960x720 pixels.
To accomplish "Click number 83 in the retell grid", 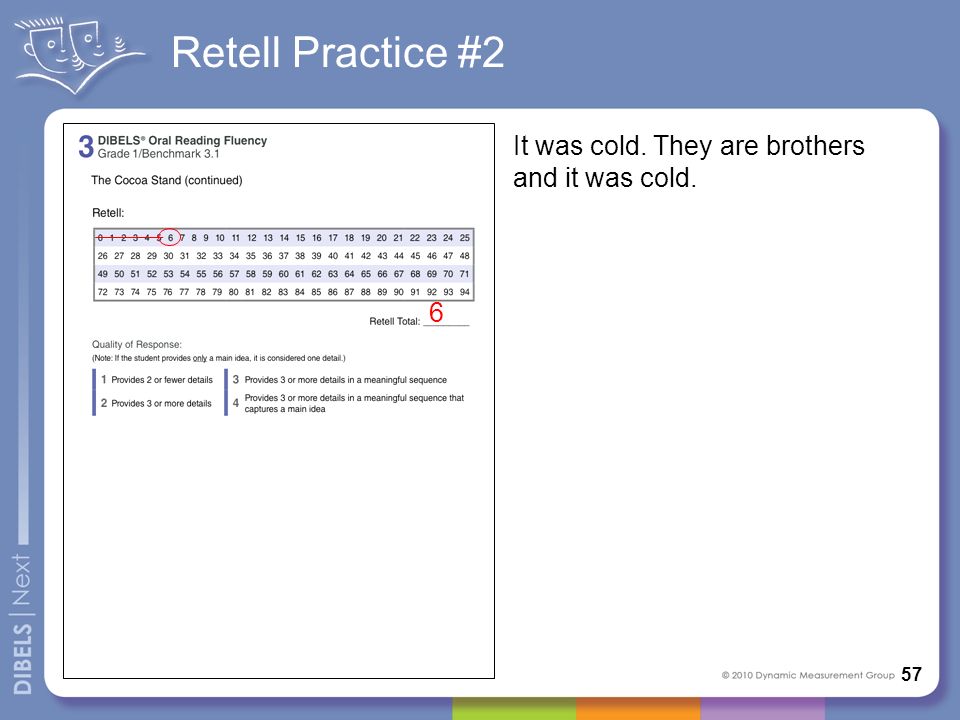I will (283, 292).
